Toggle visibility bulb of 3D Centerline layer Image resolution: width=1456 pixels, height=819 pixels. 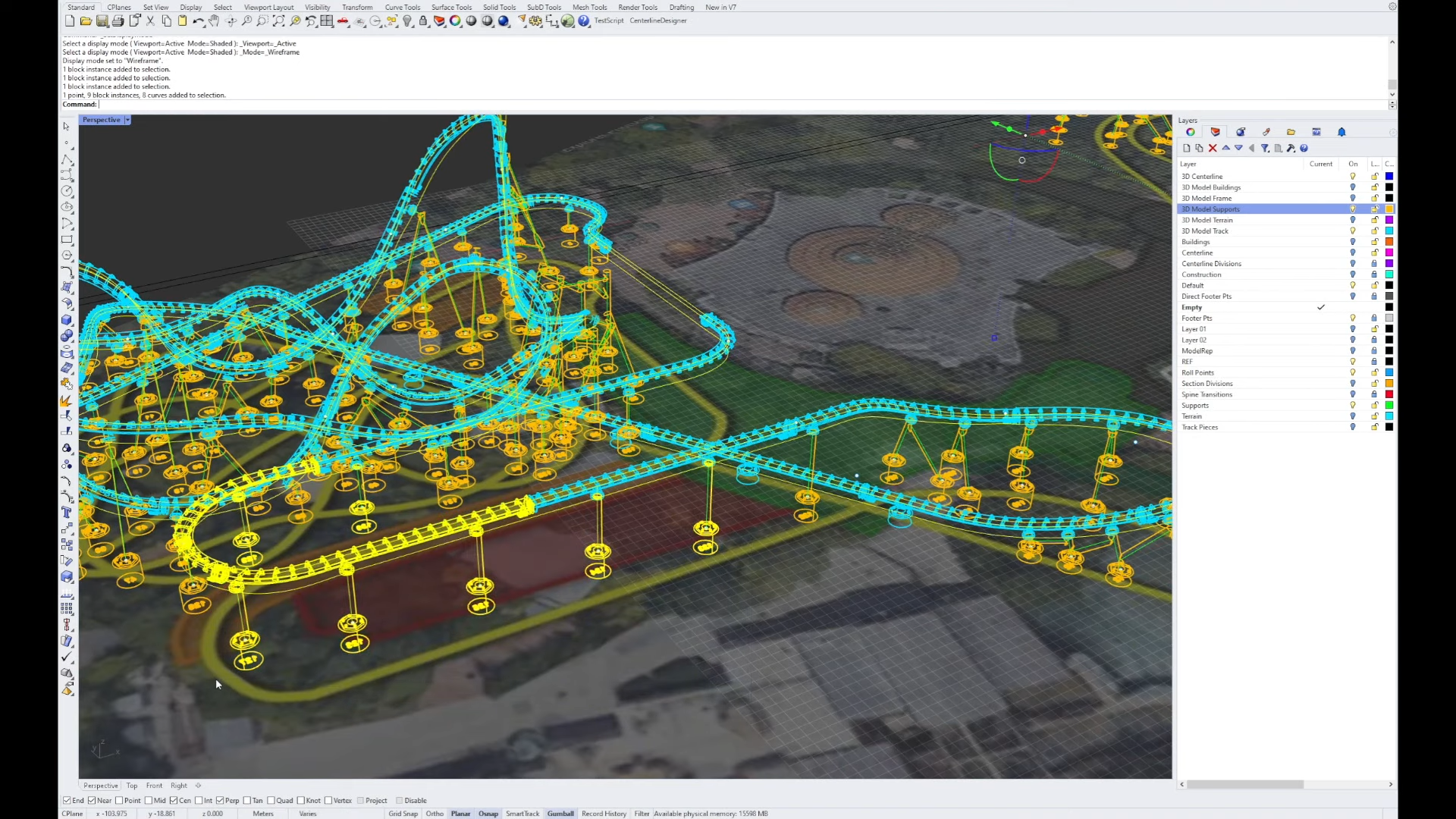click(1352, 177)
